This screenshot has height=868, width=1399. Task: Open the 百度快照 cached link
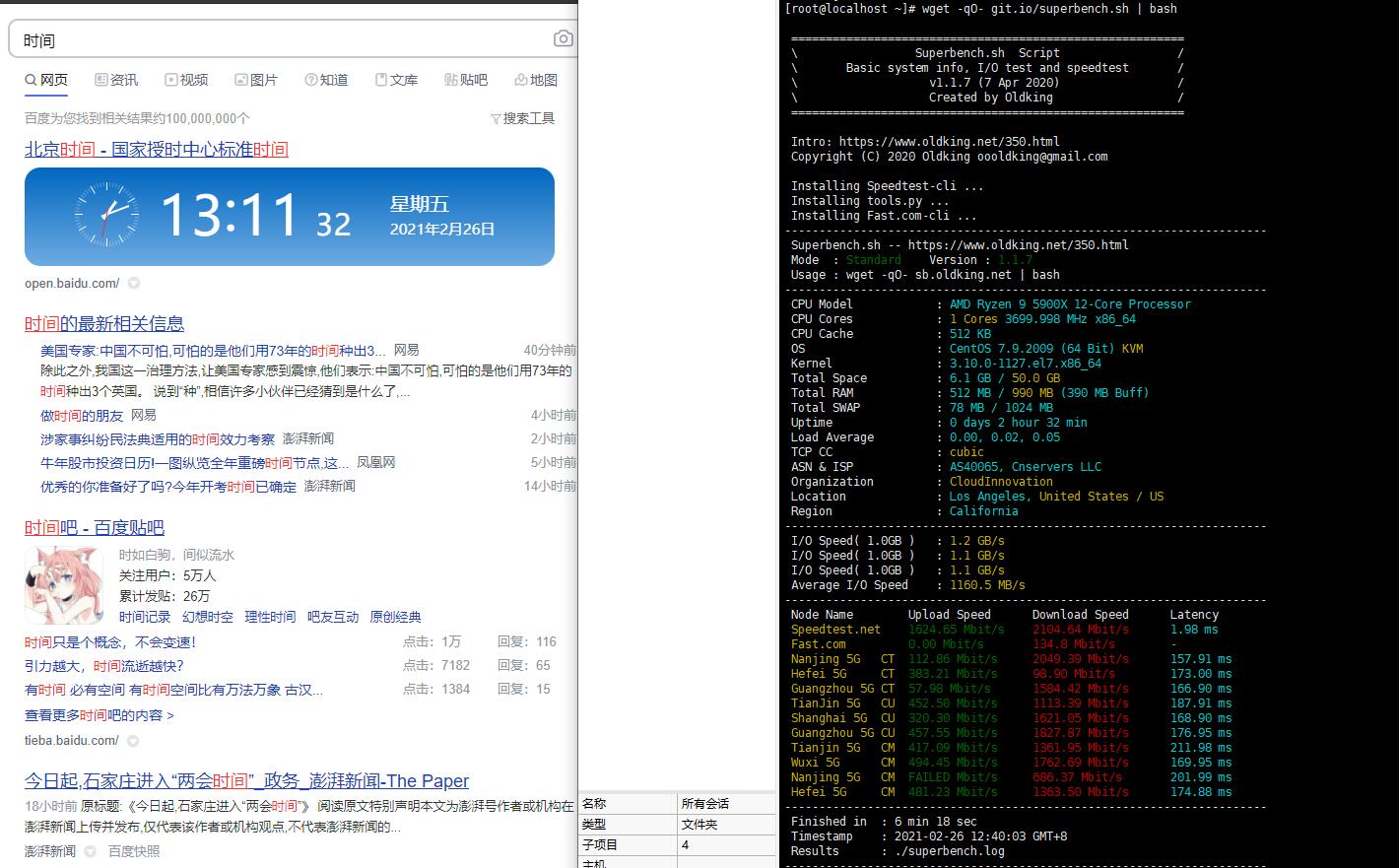point(134,851)
